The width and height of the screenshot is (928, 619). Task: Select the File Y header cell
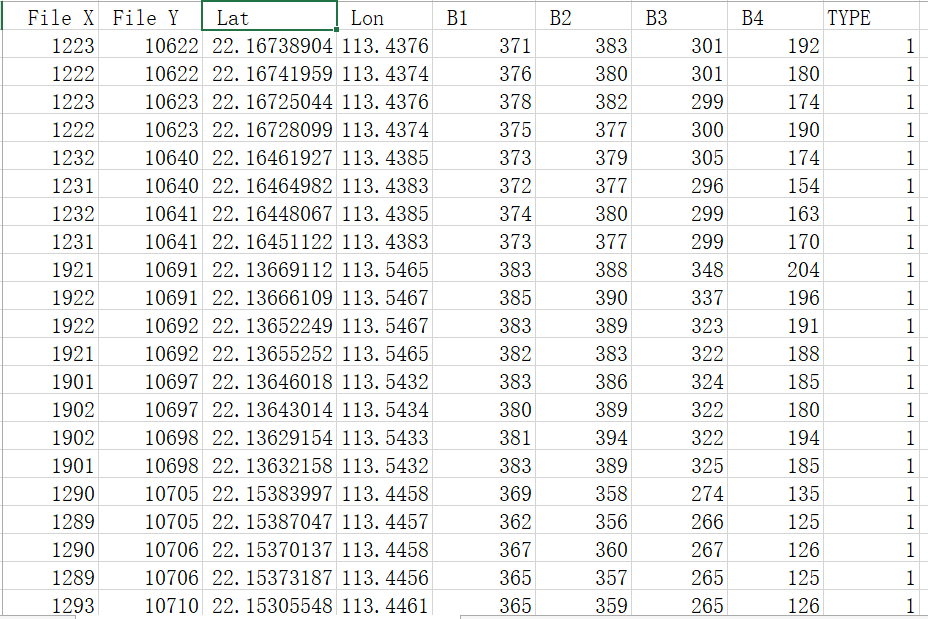(150, 17)
